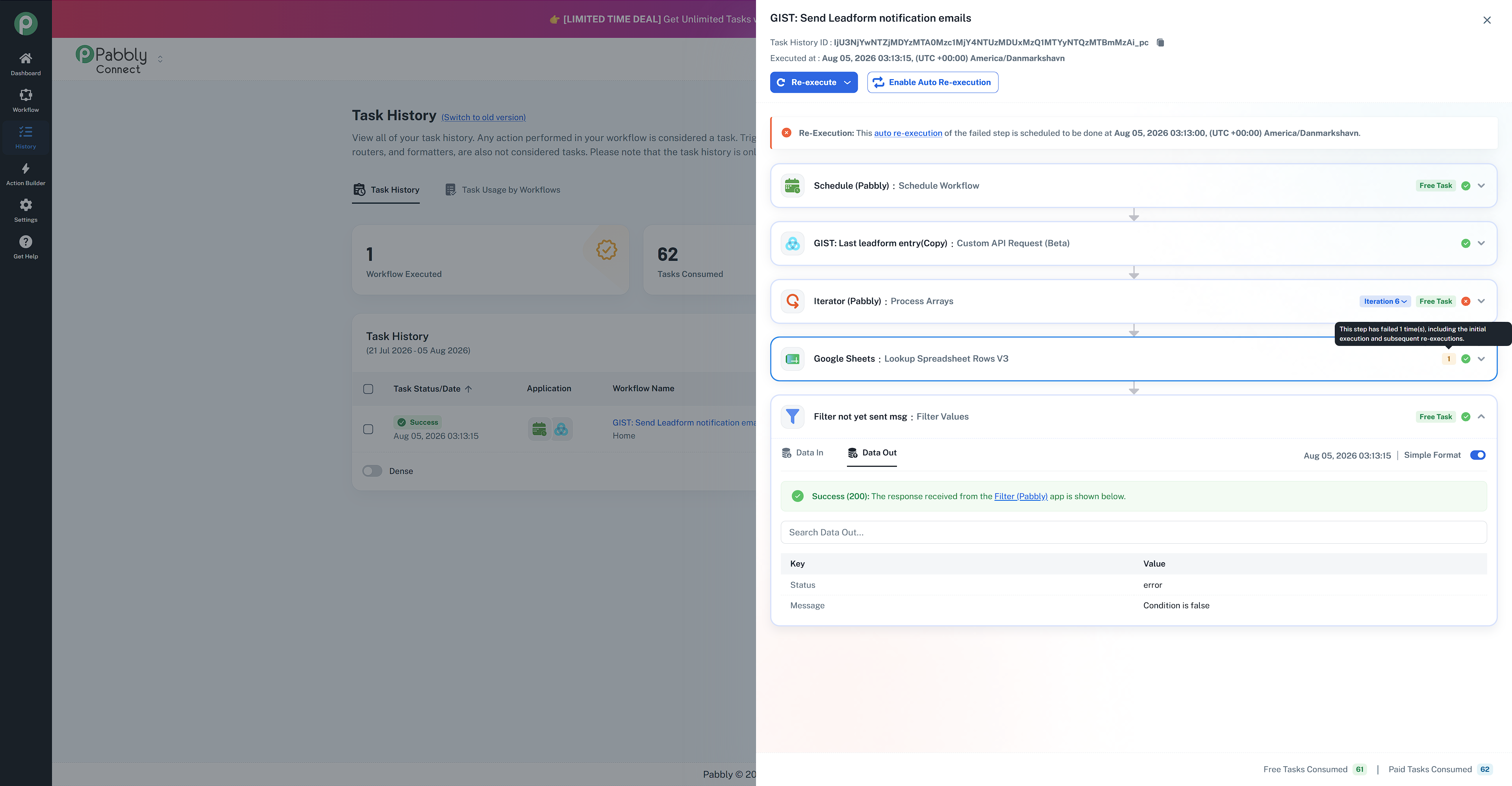Click the Free Tasks Consumed 61 count
Image resolution: width=1512 pixels, height=786 pixels.
[1360, 769]
